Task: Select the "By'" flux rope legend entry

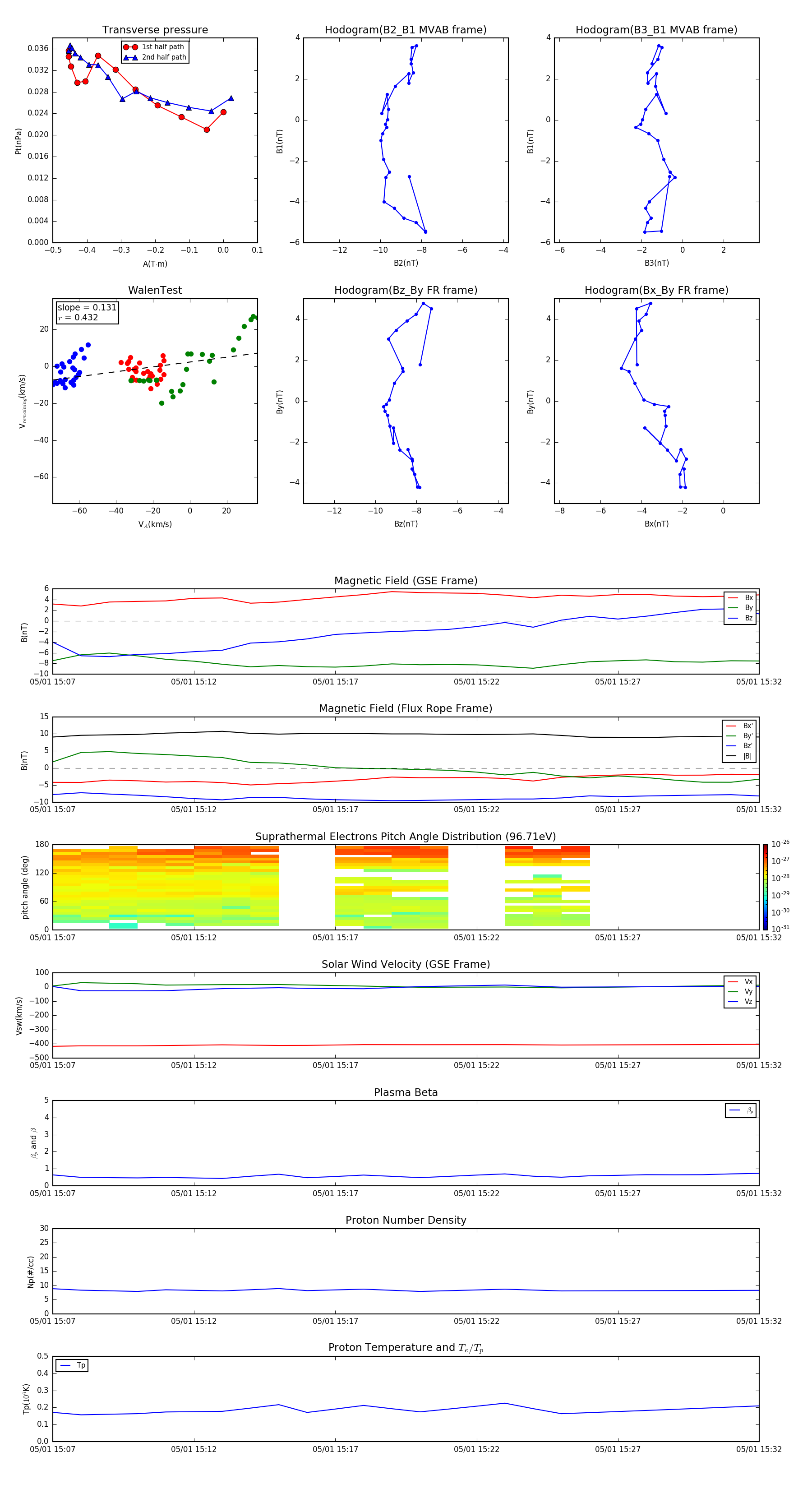Action: [x=739, y=736]
